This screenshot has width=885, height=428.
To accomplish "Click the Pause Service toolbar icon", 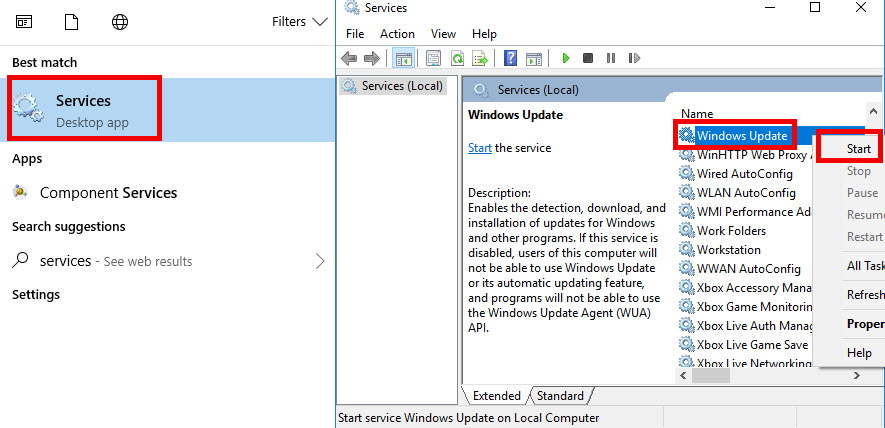I will 610,58.
